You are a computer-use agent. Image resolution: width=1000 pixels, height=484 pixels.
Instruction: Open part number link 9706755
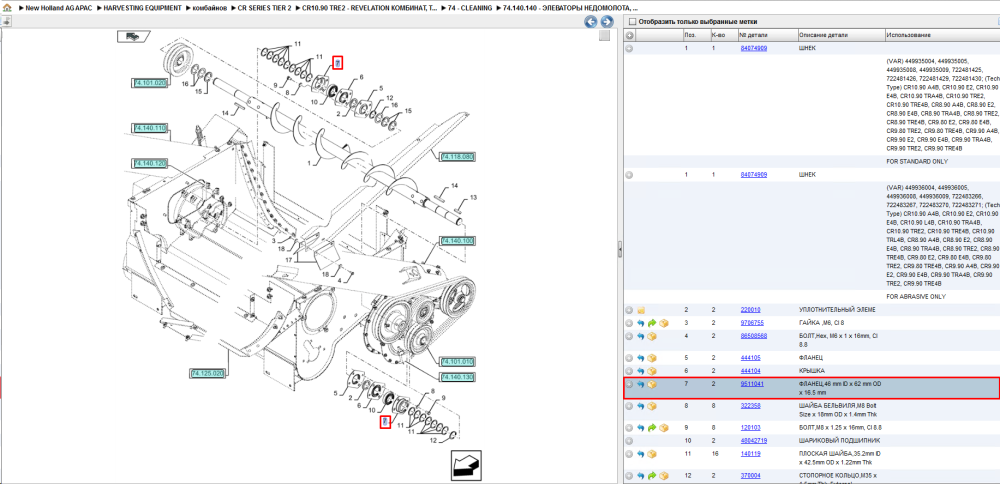[753, 323]
